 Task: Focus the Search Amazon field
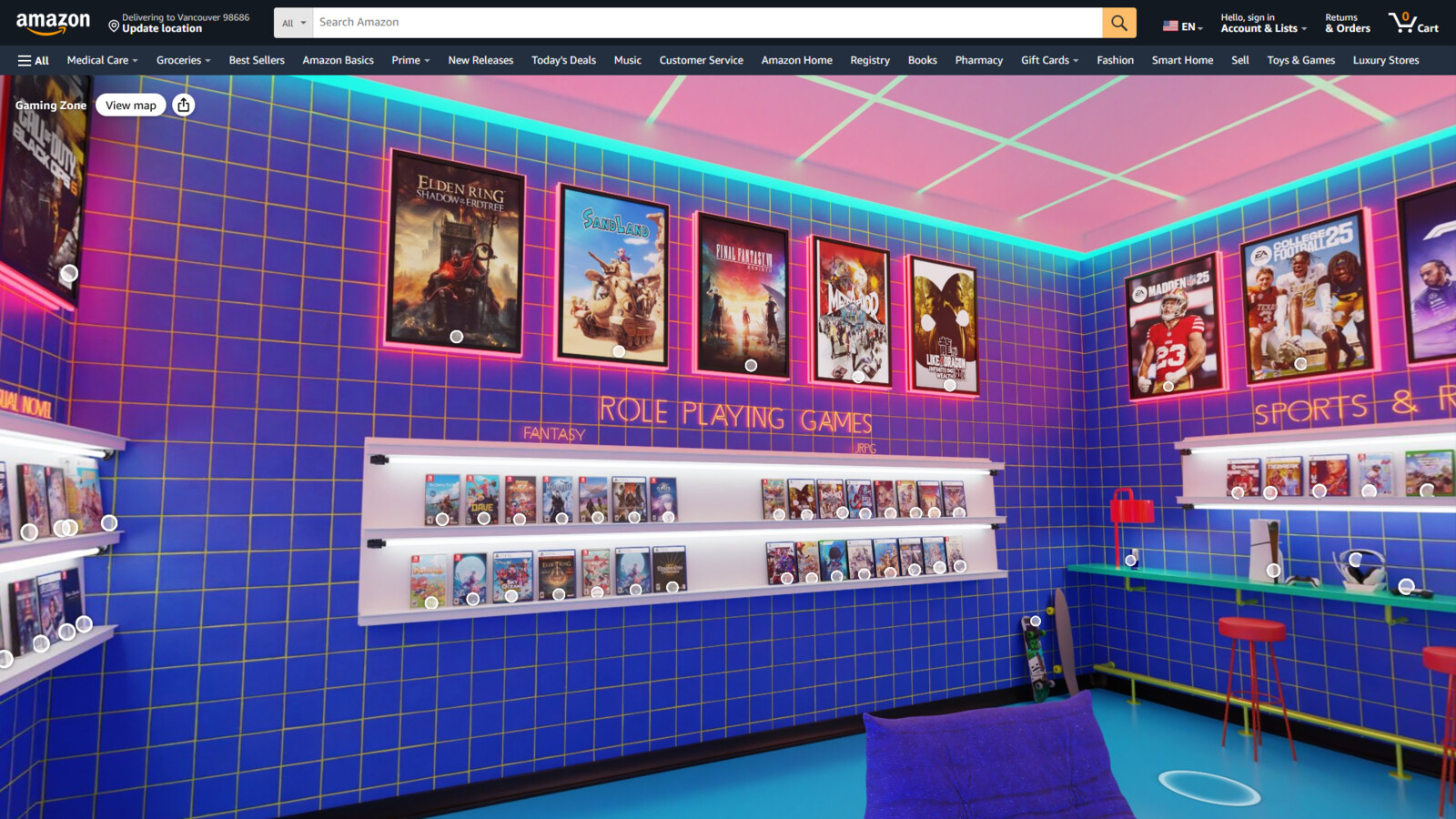(707, 23)
